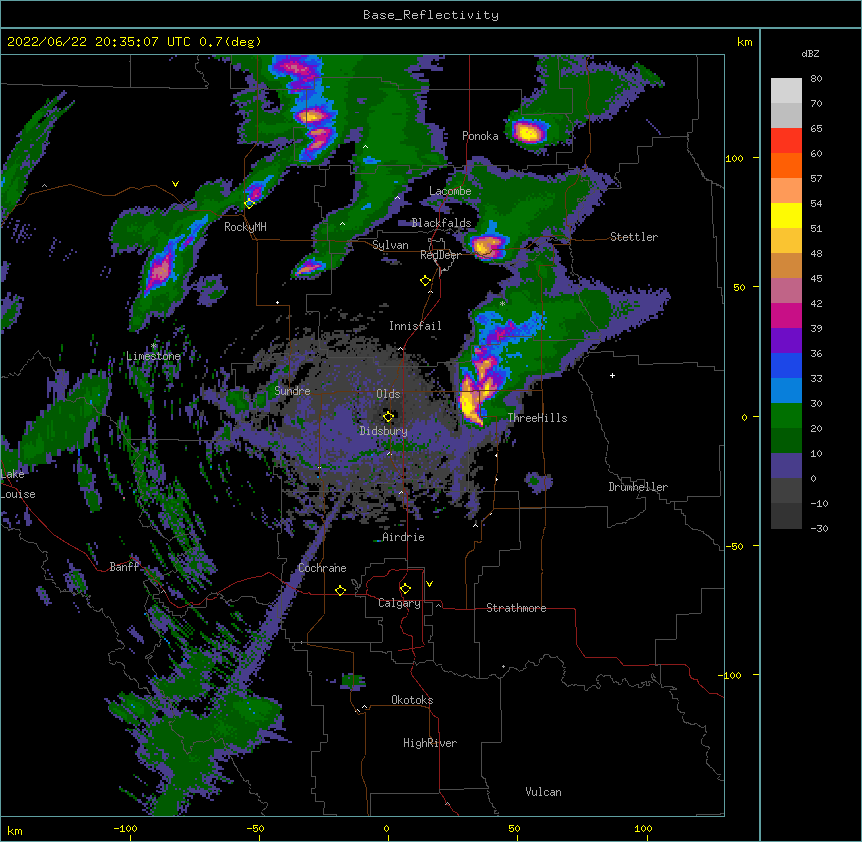Select the Banff label
The width and height of the screenshot is (862, 842).
point(124,567)
